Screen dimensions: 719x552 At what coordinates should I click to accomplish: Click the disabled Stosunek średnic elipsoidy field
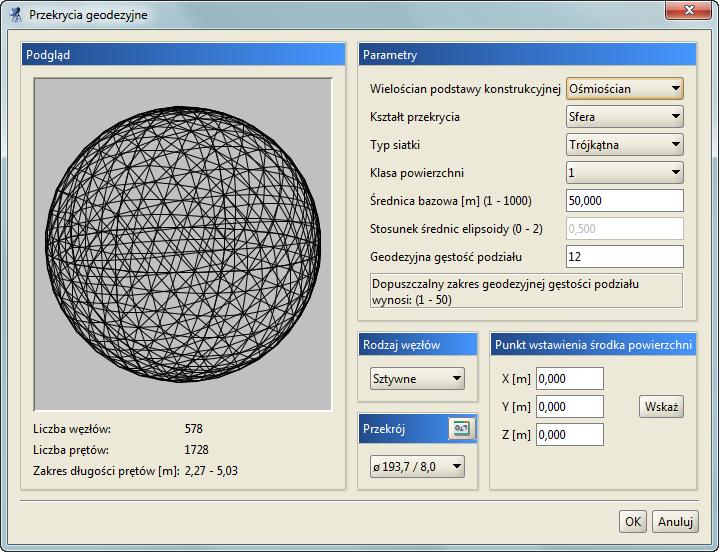(x=625, y=228)
